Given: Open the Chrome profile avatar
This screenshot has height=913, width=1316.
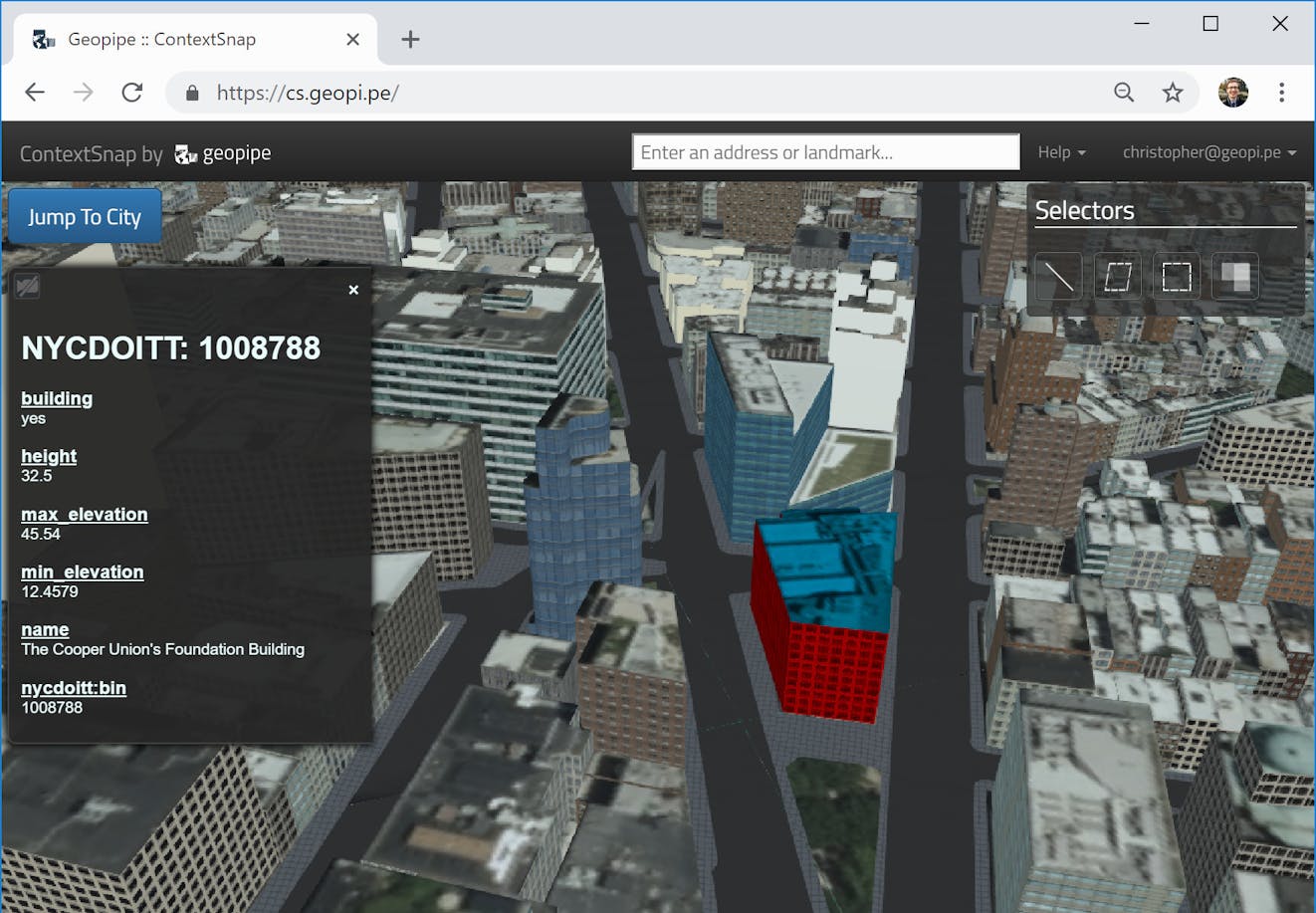Looking at the screenshot, I should click(x=1233, y=93).
